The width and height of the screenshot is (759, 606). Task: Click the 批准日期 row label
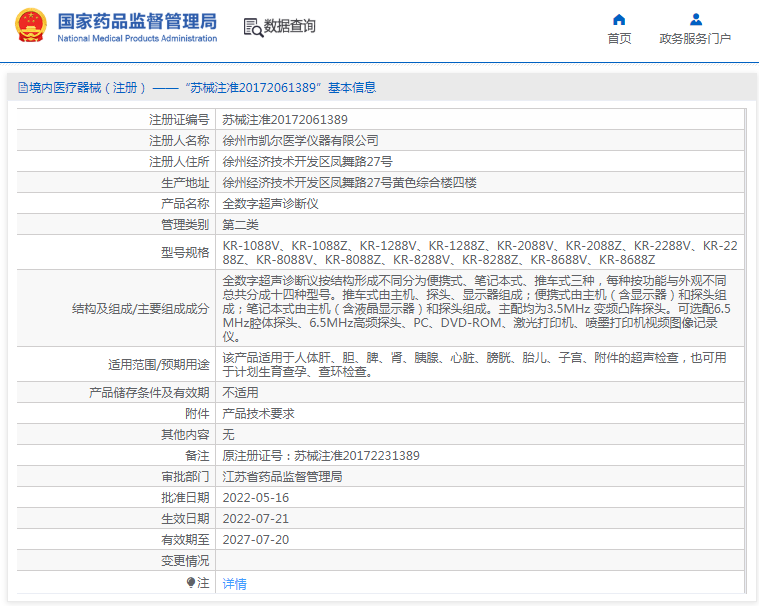(x=185, y=498)
